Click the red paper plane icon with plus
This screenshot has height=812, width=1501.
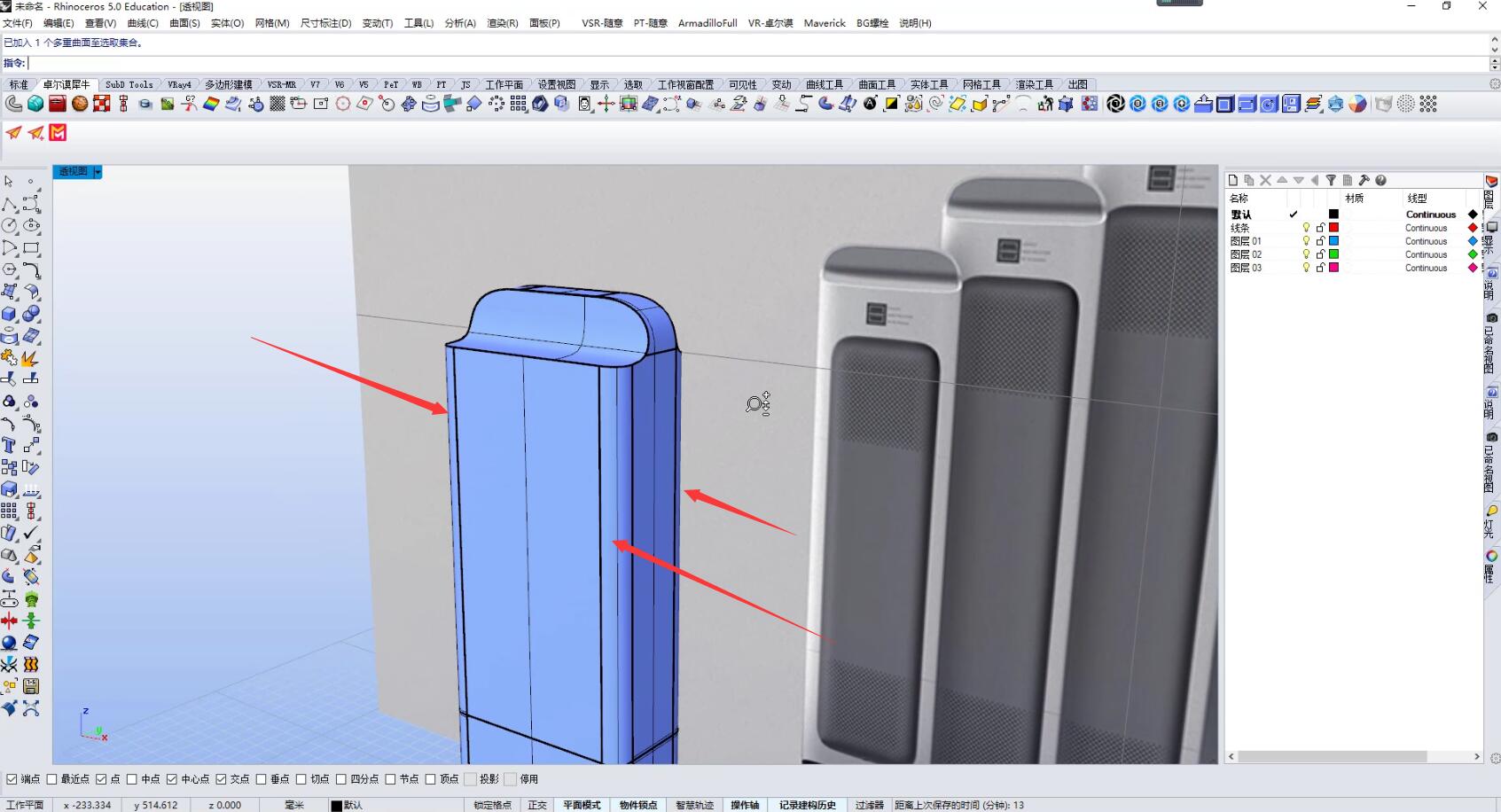coord(35,132)
